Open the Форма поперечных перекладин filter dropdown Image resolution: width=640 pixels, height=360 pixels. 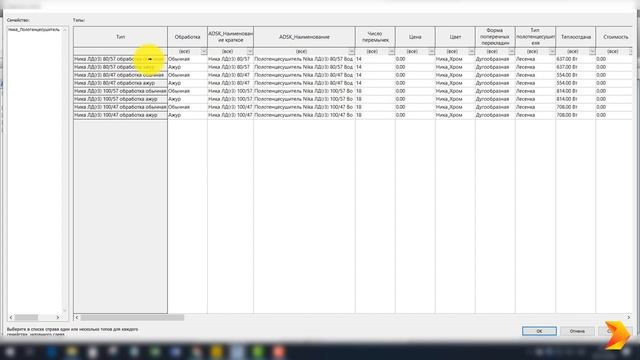tap(511, 51)
